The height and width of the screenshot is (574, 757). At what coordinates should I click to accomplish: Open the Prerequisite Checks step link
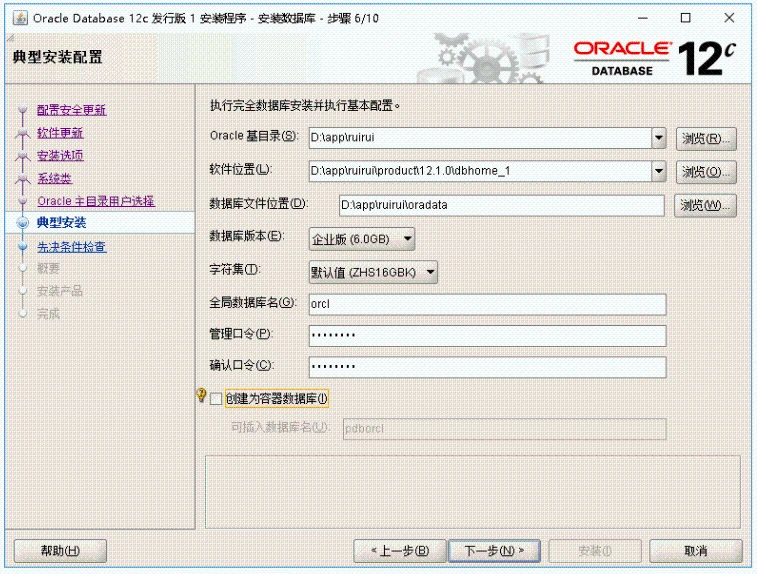(x=71, y=247)
